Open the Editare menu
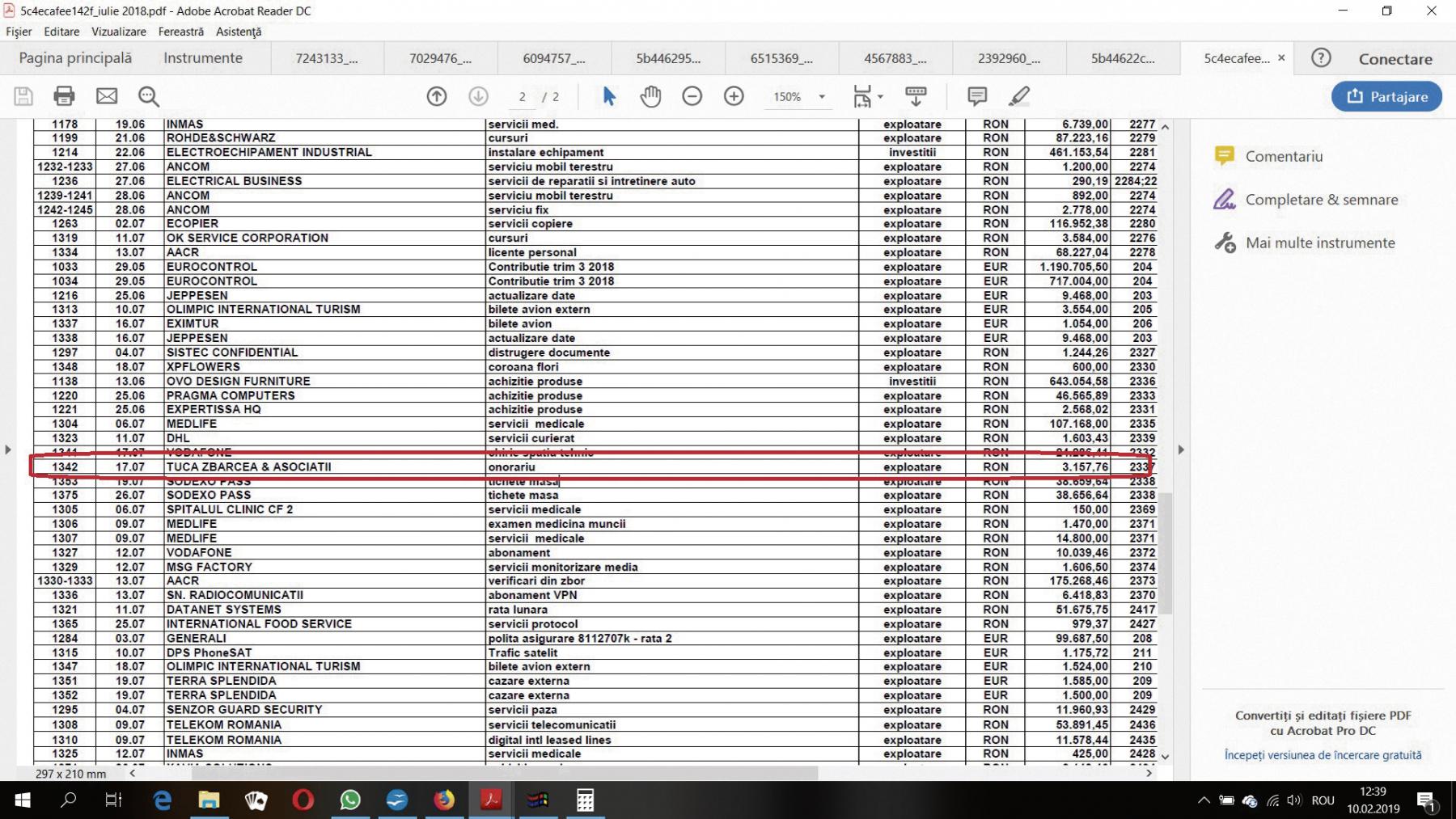The height and width of the screenshot is (819, 1456). tap(61, 32)
